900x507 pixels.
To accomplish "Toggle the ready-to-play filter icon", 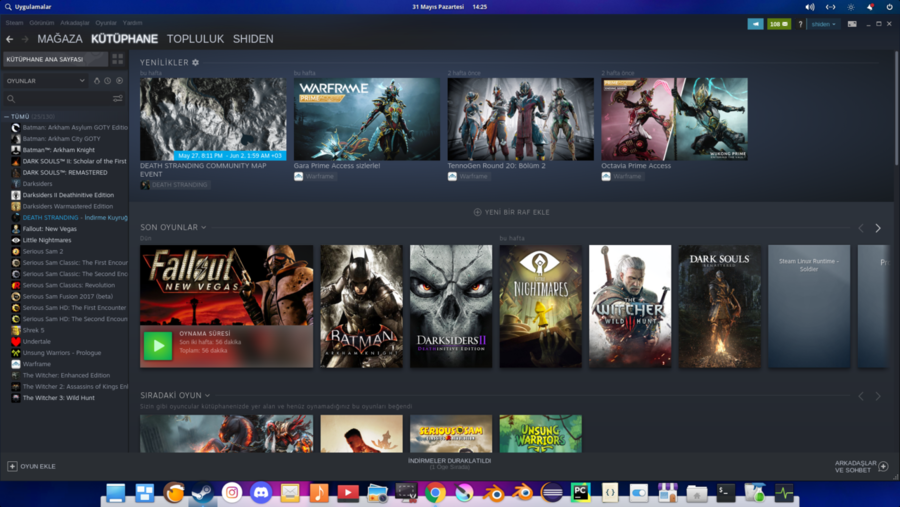I will pos(119,81).
